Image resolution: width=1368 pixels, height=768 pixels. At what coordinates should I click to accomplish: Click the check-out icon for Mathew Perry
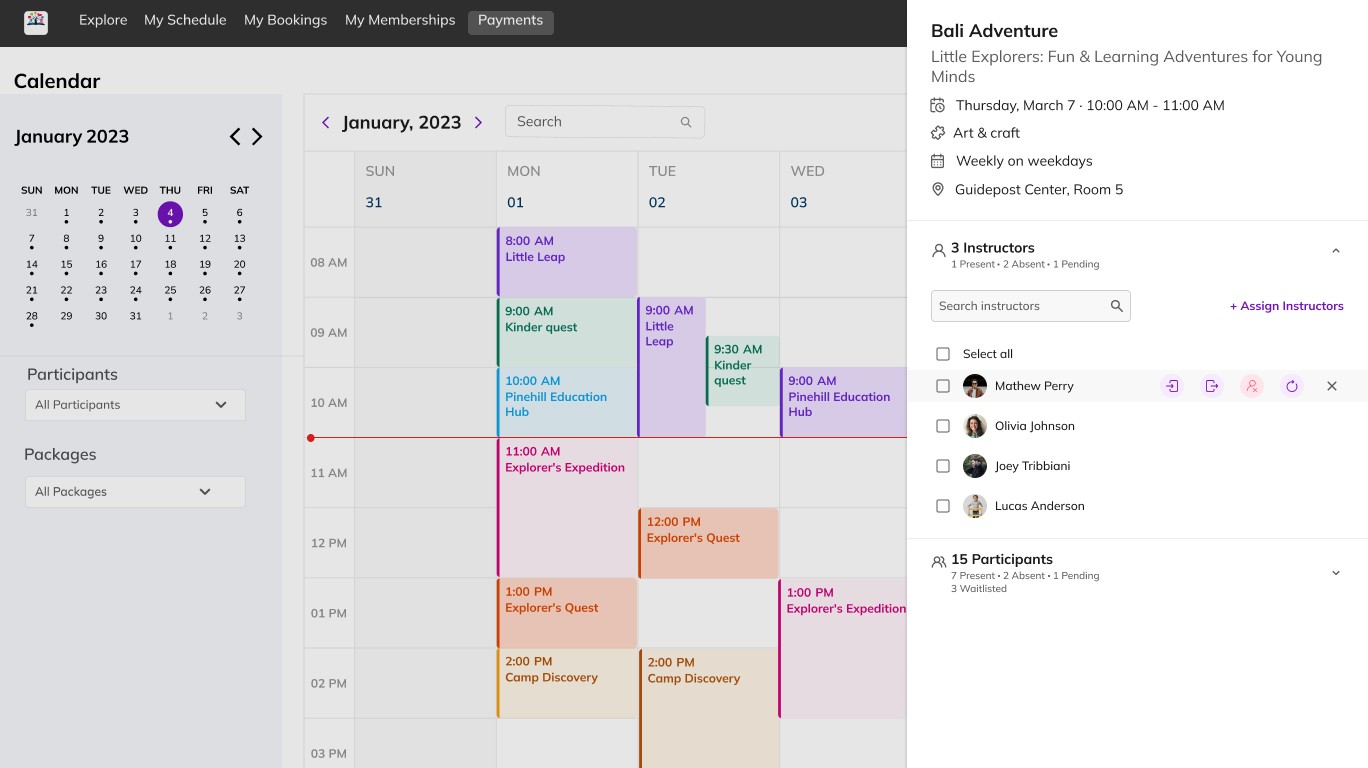click(1212, 386)
